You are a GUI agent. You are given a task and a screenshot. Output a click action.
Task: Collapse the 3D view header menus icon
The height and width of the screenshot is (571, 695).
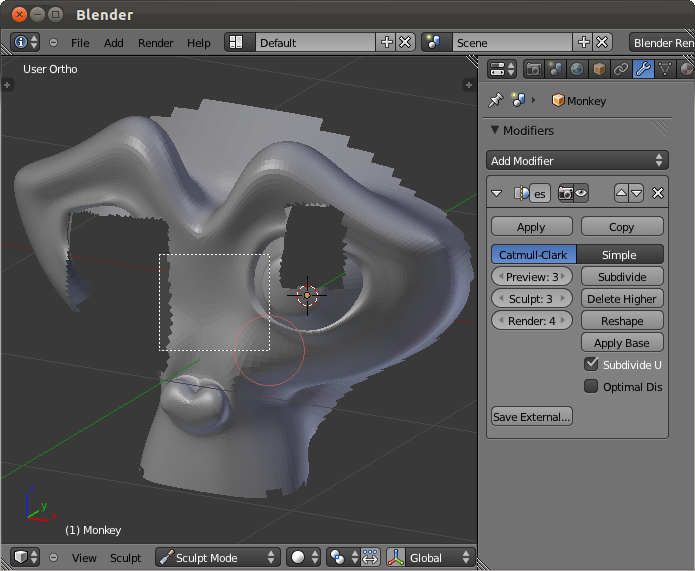(53, 557)
